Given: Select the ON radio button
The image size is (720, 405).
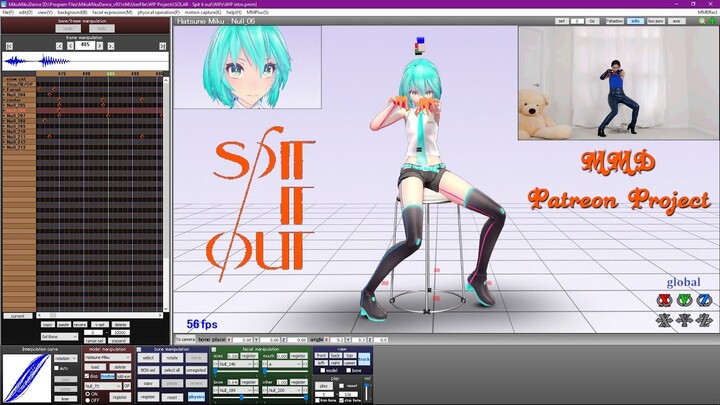Looking at the screenshot, I should tap(87, 394).
